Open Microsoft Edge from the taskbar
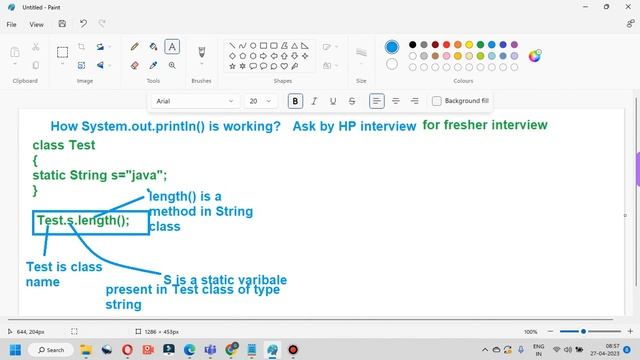The height and width of the screenshot is (360, 640). click(189, 350)
